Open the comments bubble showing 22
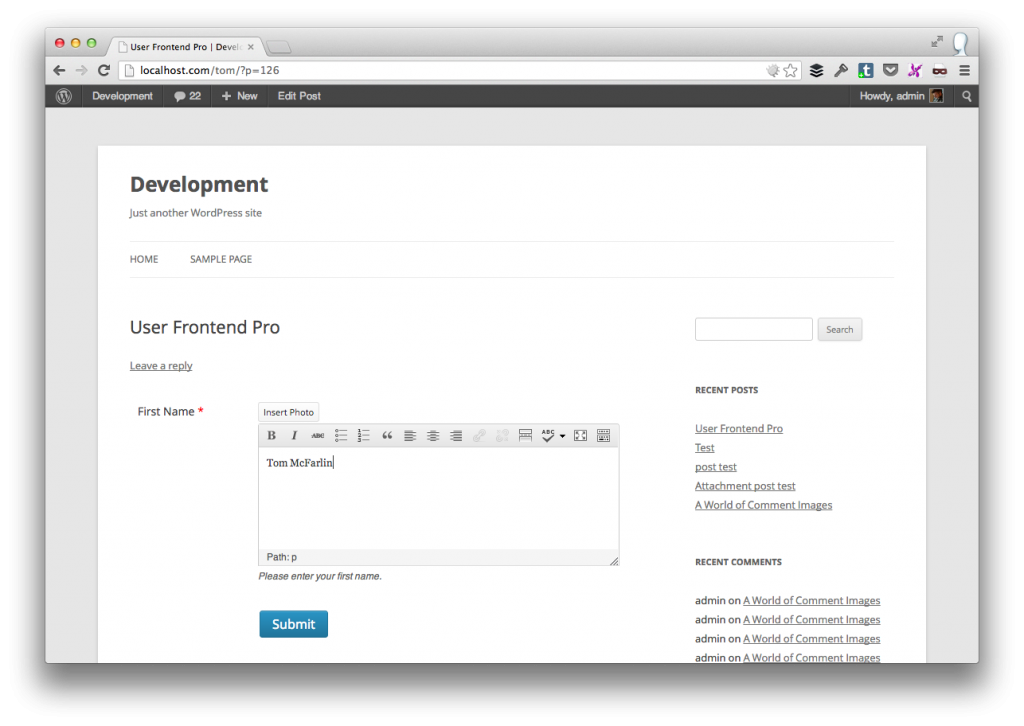This screenshot has height=726, width=1024. click(x=187, y=96)
